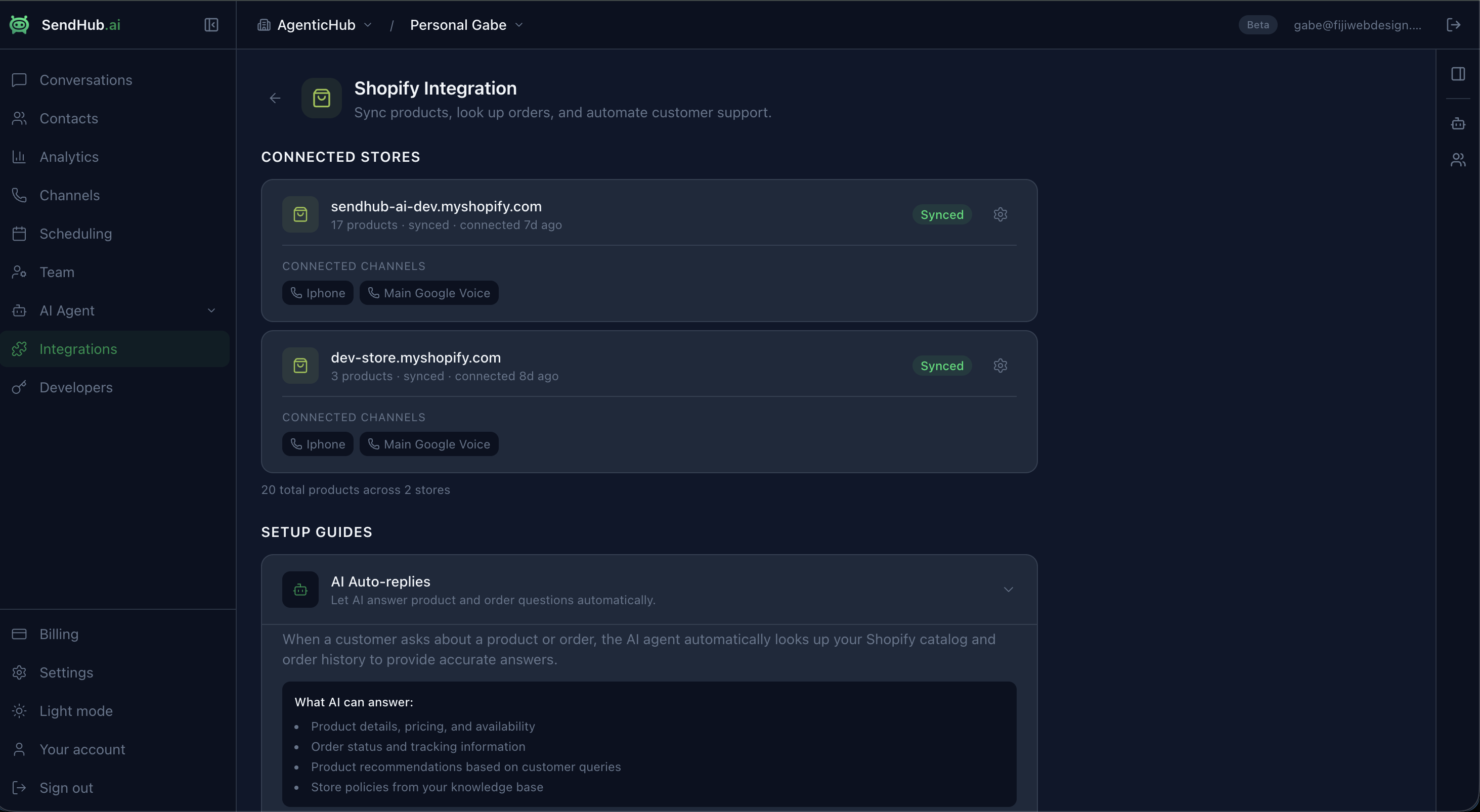Click Synced badge for dev-store
This screenshot has height=812, width=1480.
pos(942,365)
